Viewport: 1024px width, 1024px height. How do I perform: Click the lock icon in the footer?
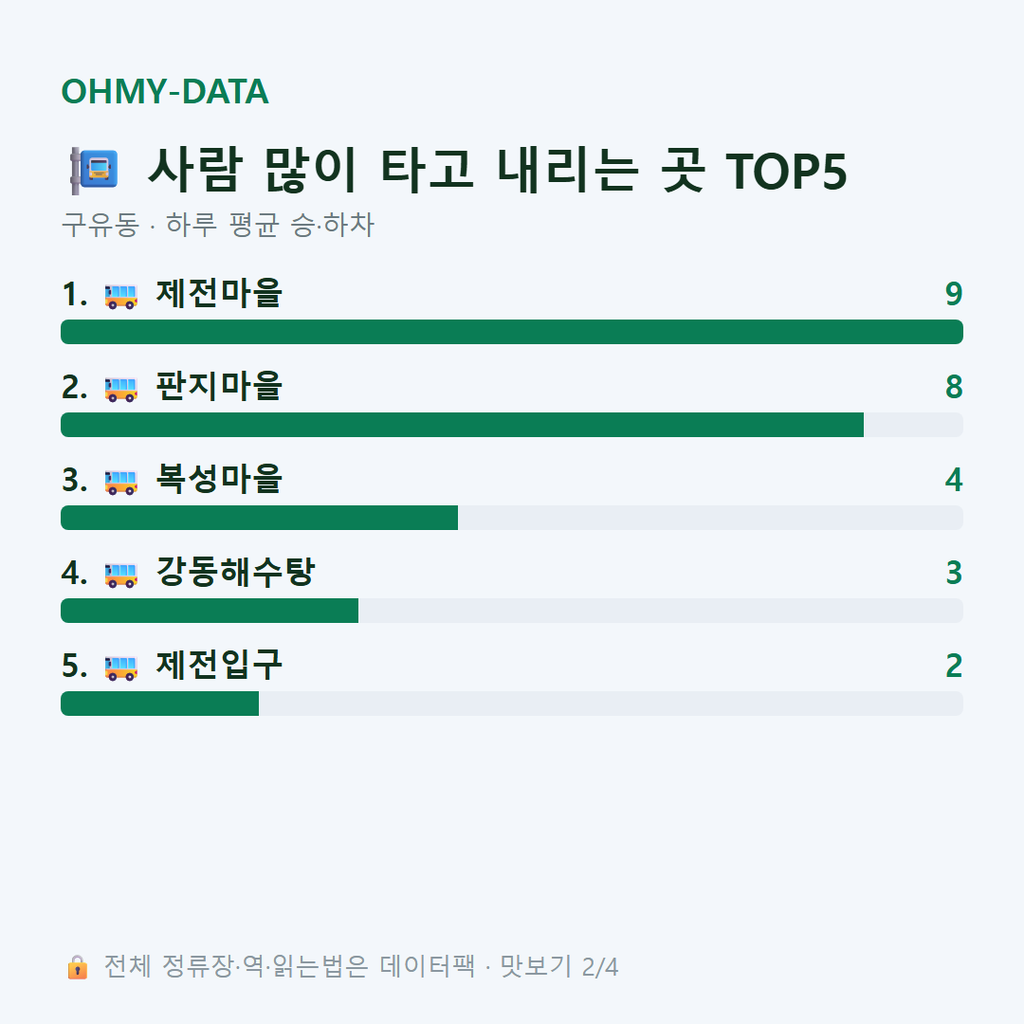(x=77, y=967)
